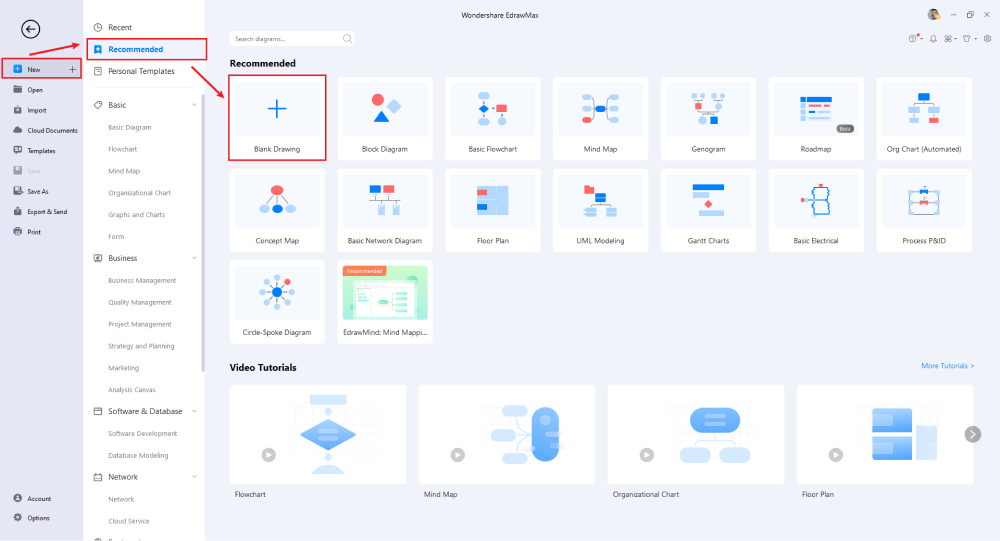
Task: Pick the Genogram template
Action: [708, 118]
